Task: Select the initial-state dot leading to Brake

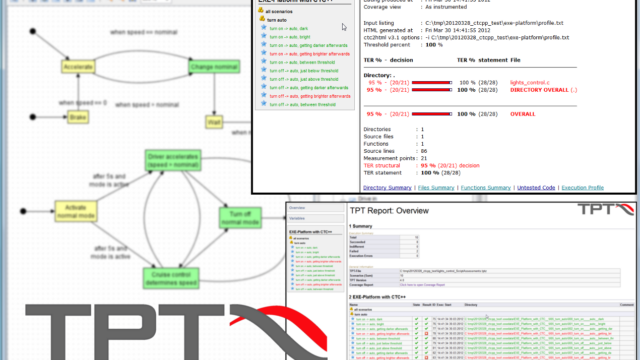Action: click(33, 117)
